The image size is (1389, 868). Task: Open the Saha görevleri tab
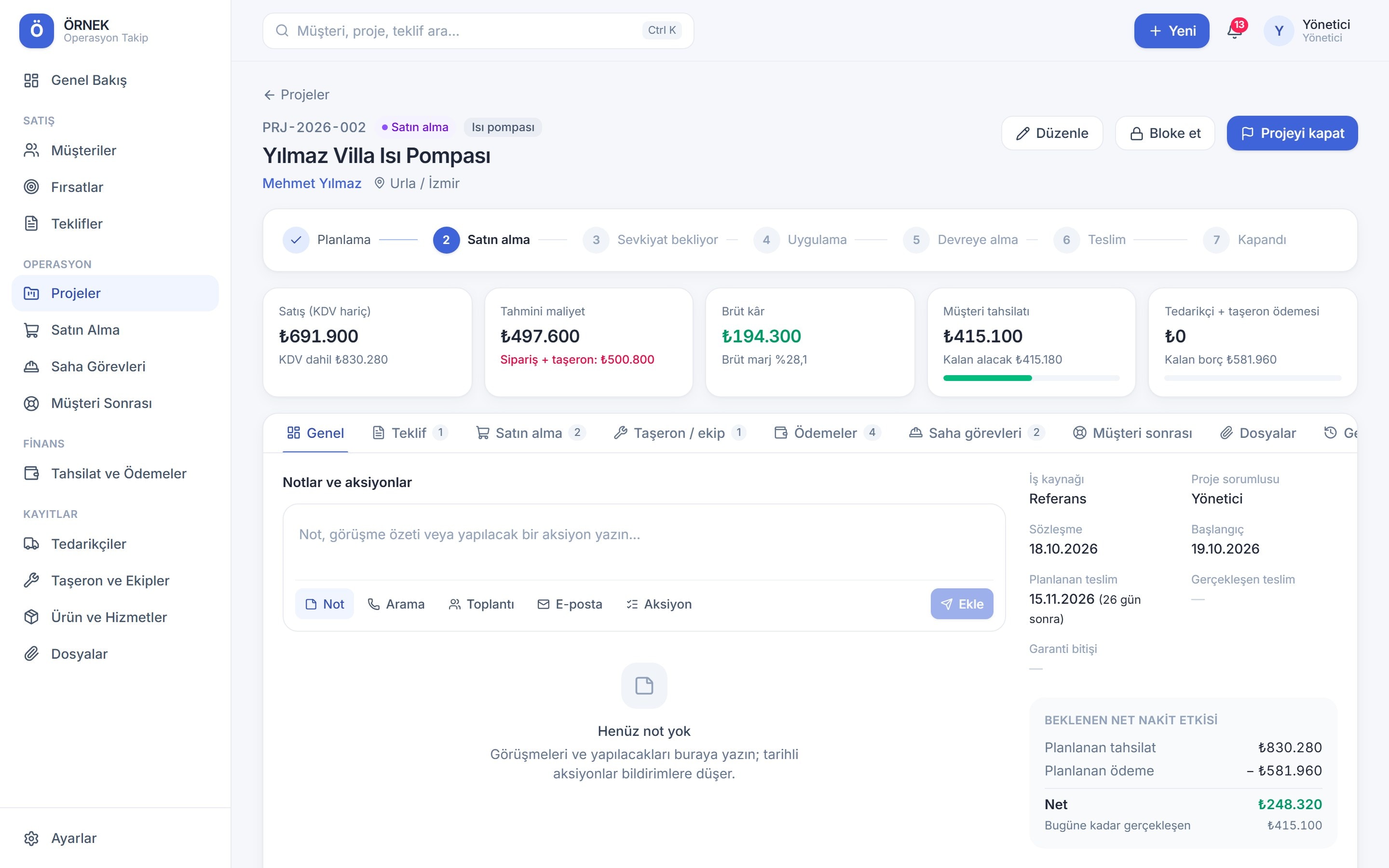pyautogui.click(x=977, y=433)
